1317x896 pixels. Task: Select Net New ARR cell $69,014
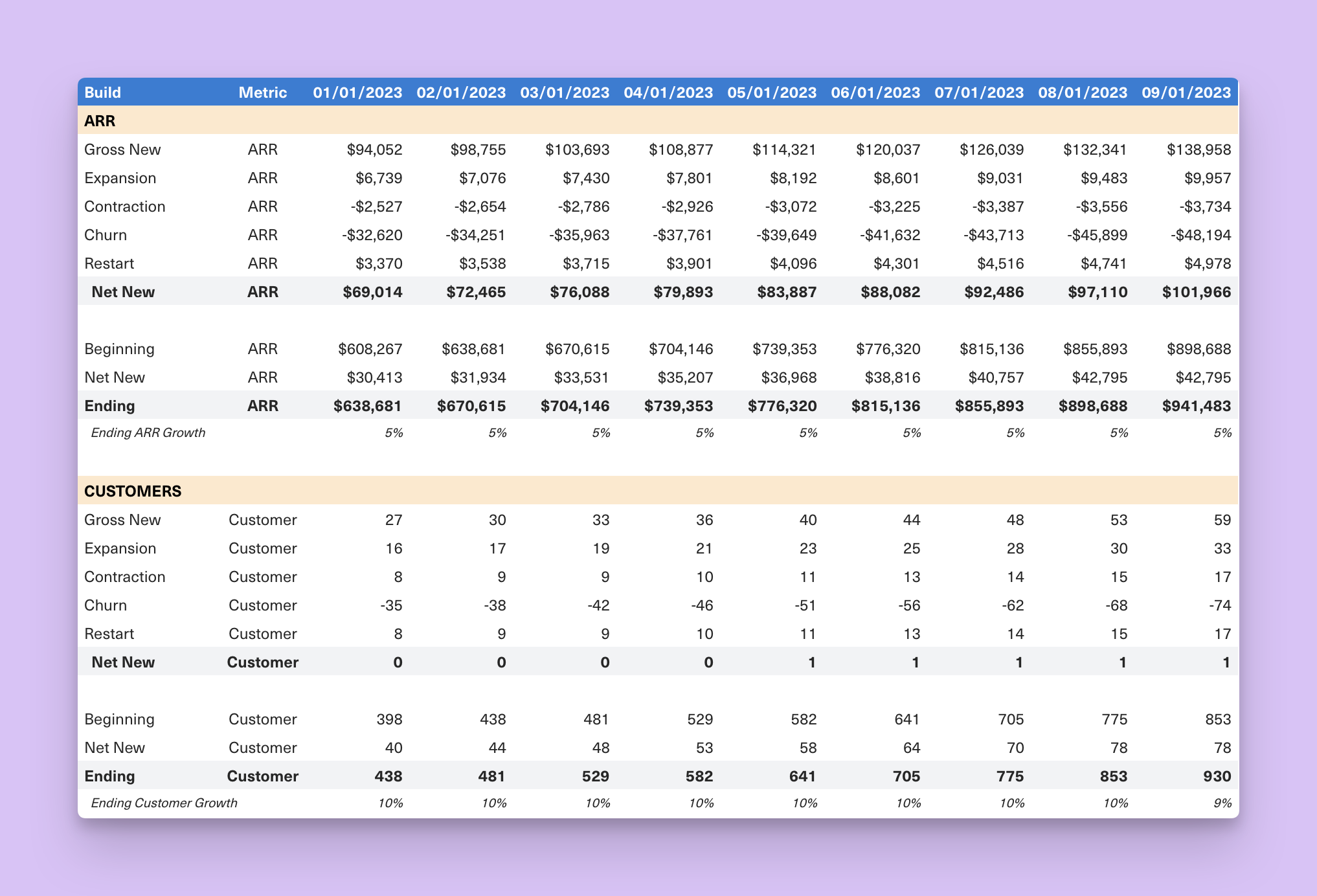click(372, 292)
